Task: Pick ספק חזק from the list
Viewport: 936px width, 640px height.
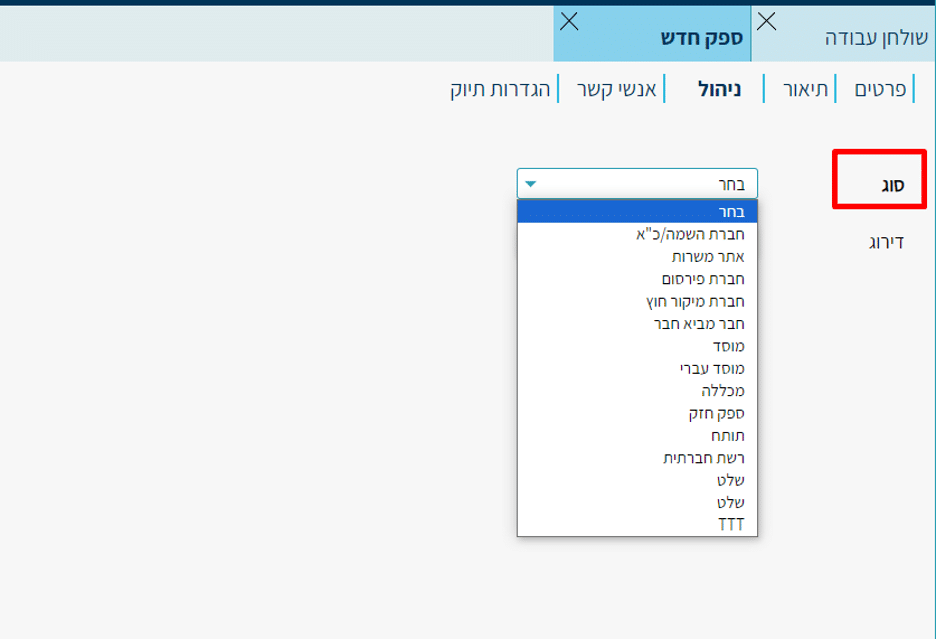Action: click(637, 413)
